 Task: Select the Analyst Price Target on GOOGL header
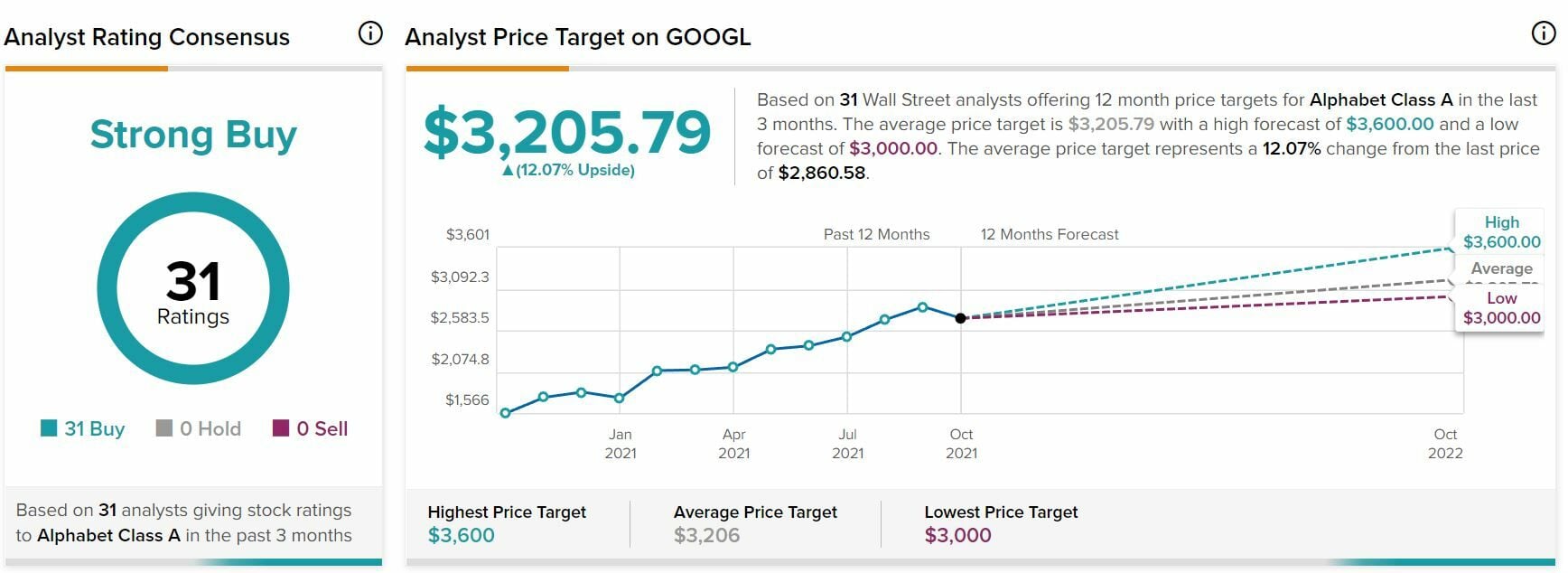pyautogui.click(x=577, y=37)
